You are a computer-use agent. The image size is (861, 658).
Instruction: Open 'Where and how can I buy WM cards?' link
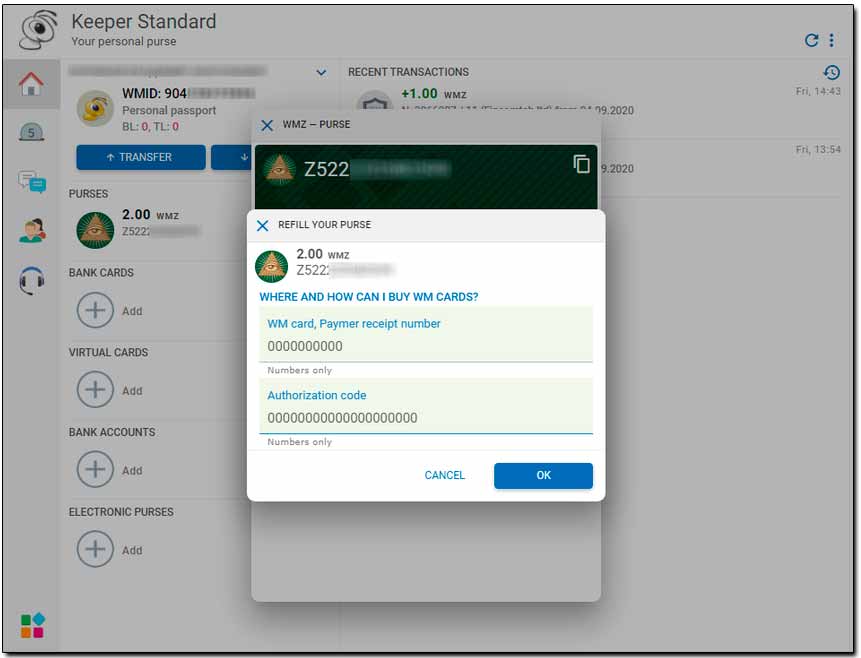click(x=368, y=297)
